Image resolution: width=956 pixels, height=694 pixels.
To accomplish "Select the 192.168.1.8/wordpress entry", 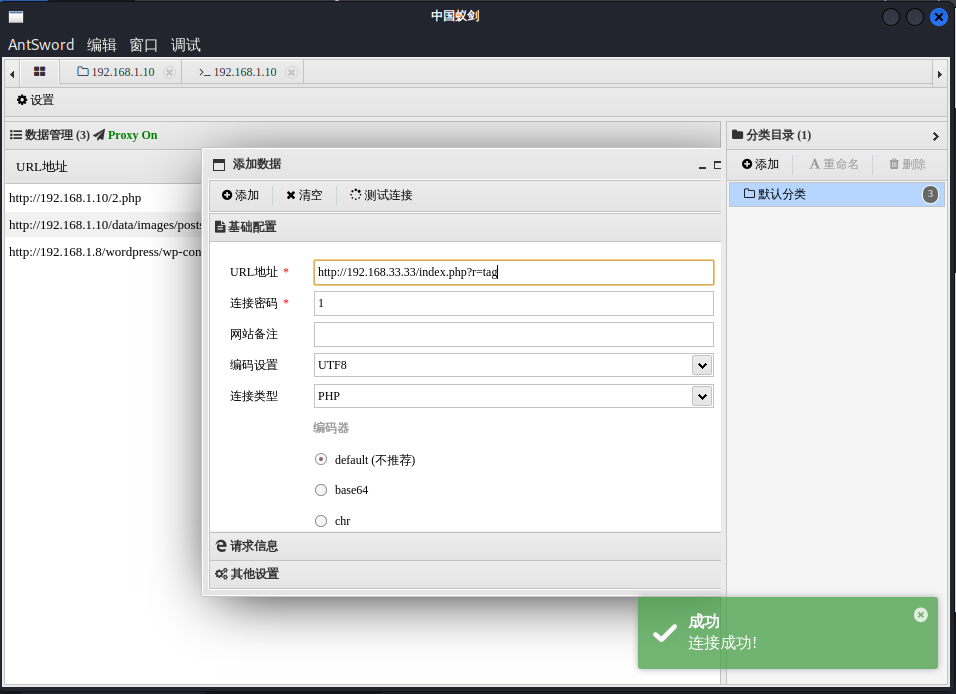I will (104, 252).
